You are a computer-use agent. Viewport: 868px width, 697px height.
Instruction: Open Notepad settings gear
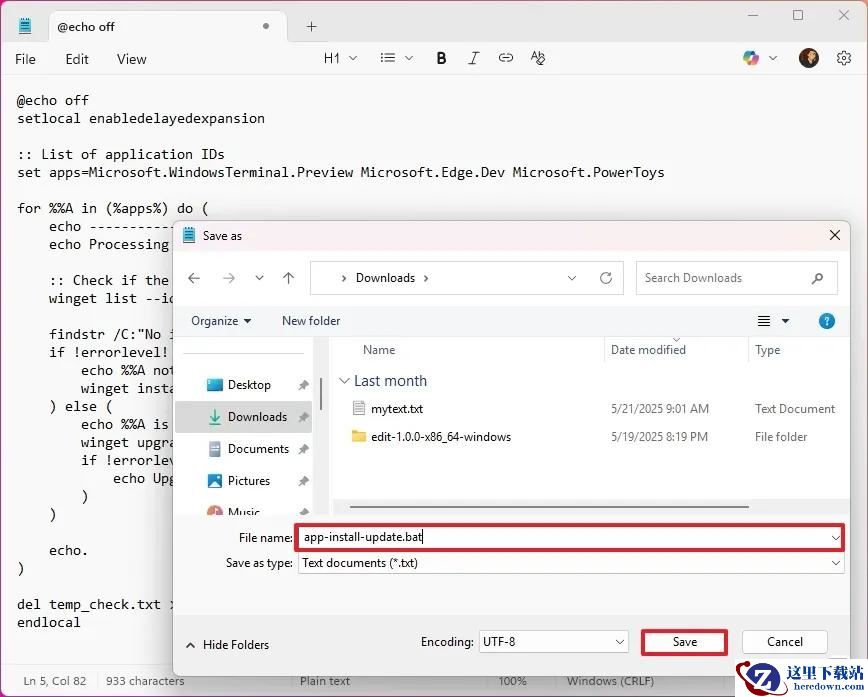[844, 58]
